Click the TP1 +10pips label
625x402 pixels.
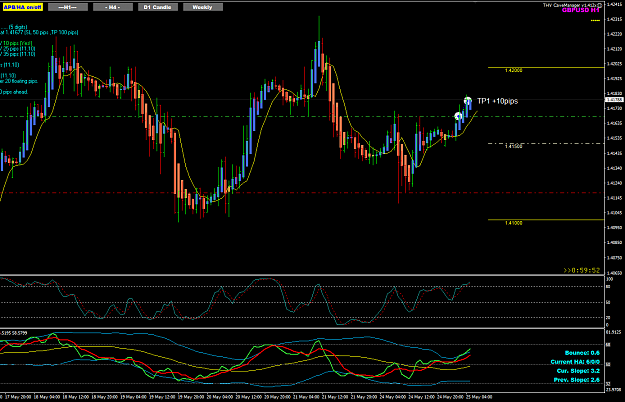[x=497, y=101]
